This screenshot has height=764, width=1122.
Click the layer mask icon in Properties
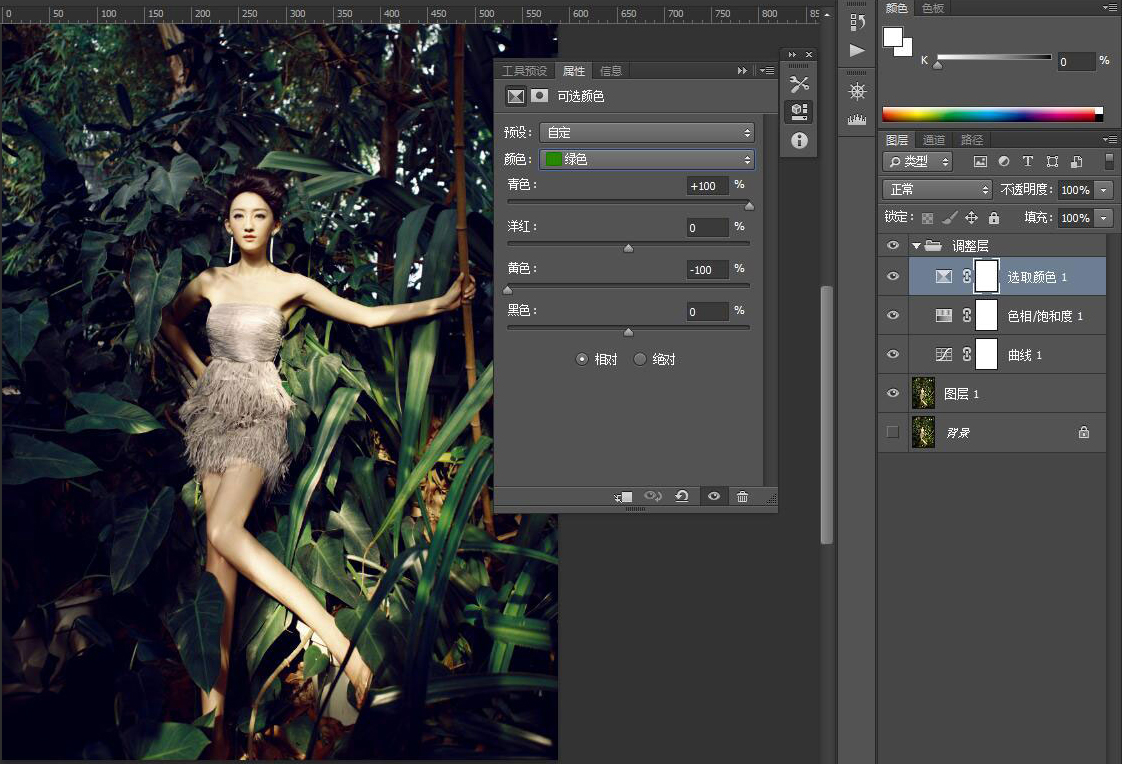[540, 97]
